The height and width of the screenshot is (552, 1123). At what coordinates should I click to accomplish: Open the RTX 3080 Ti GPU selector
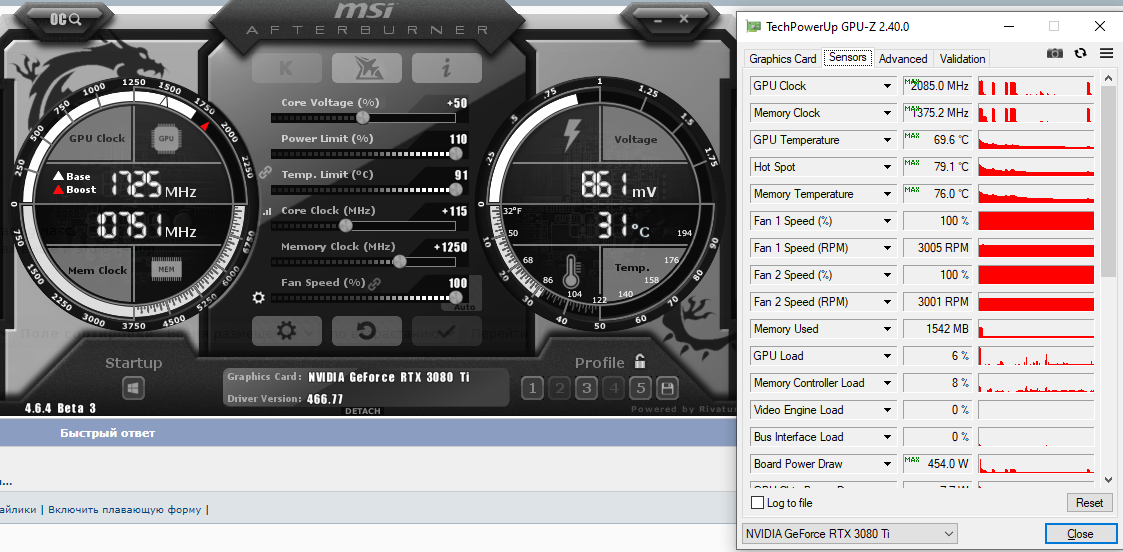849,533
